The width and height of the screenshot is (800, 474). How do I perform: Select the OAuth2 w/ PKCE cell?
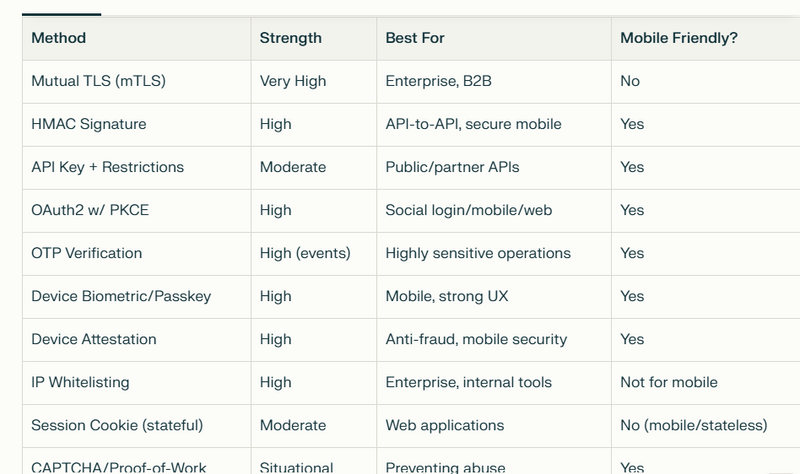pos(92,210)
